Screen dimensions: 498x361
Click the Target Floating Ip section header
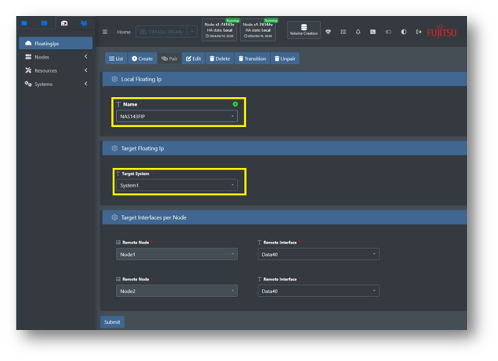click(x=284, y=148)
